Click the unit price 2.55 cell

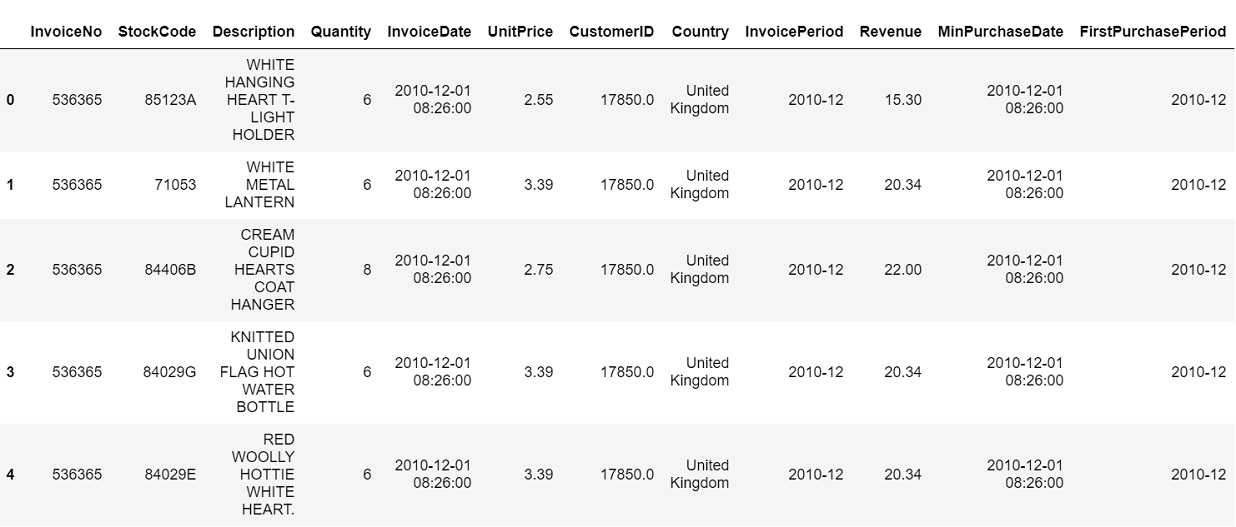538,100
